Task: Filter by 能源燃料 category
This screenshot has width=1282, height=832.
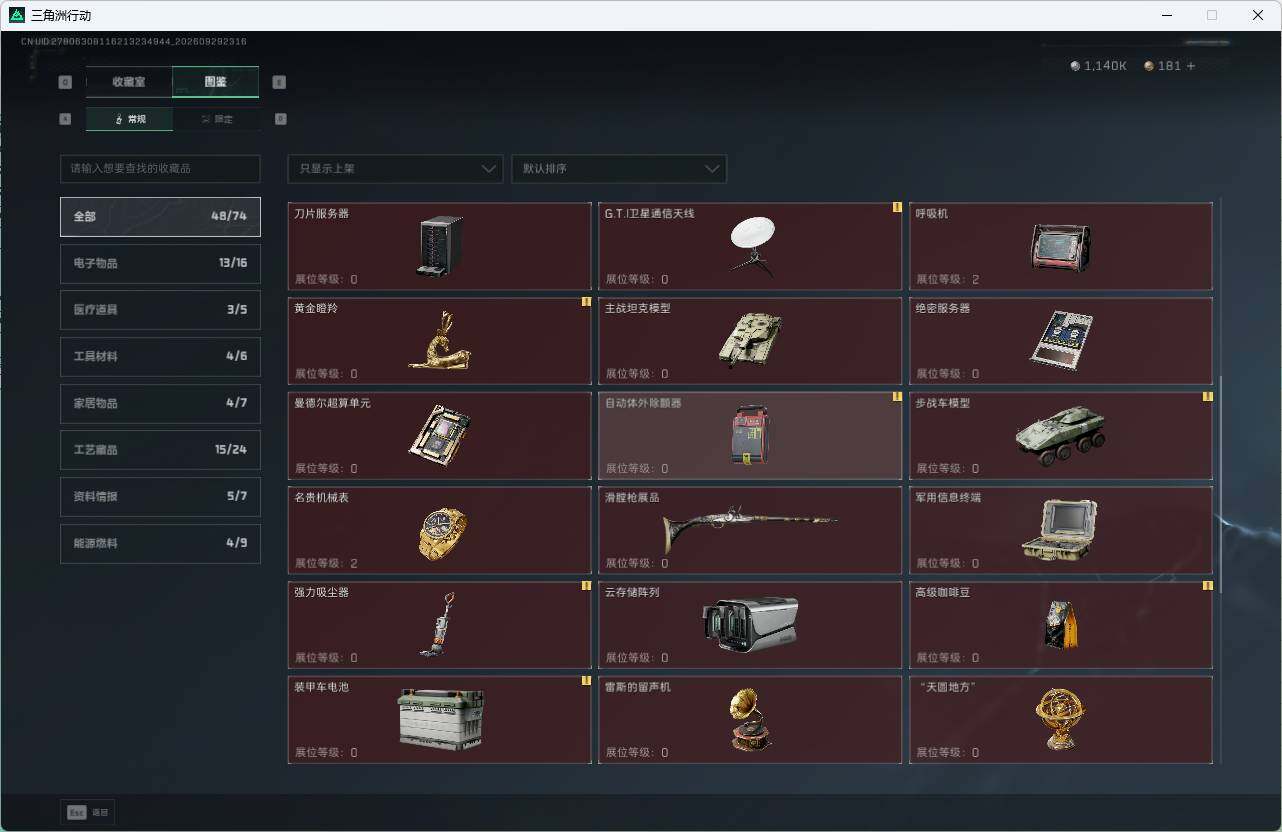Action: point(160,544)
